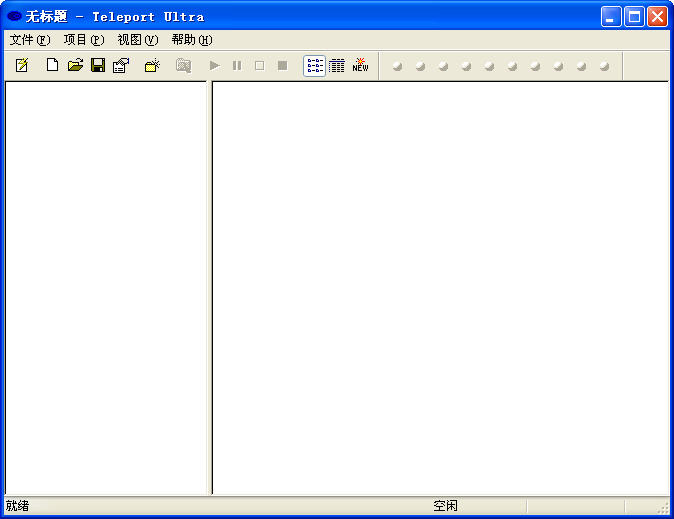This screenshot has width=674, height=519.
Task: Save the project using the floppy disk icon
Action: coord(98,65)
